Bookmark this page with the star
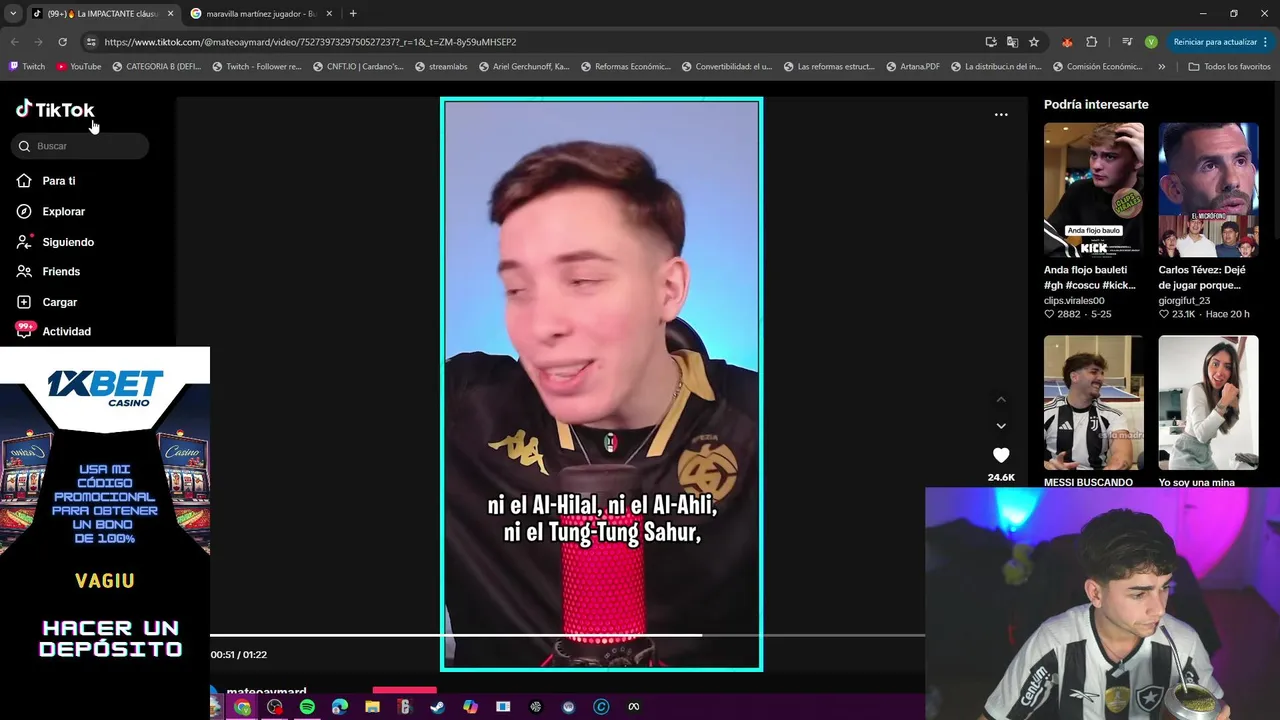 [x=1034, y=42]
